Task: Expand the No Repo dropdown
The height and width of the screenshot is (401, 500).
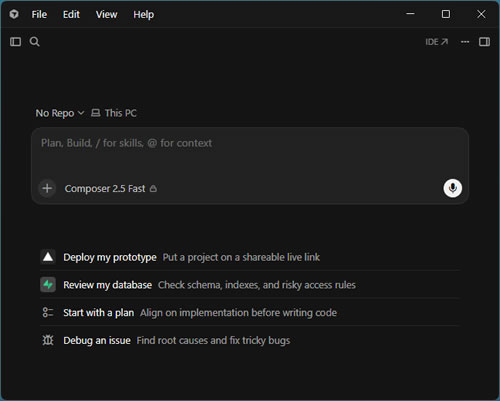Action: (60, 113)
